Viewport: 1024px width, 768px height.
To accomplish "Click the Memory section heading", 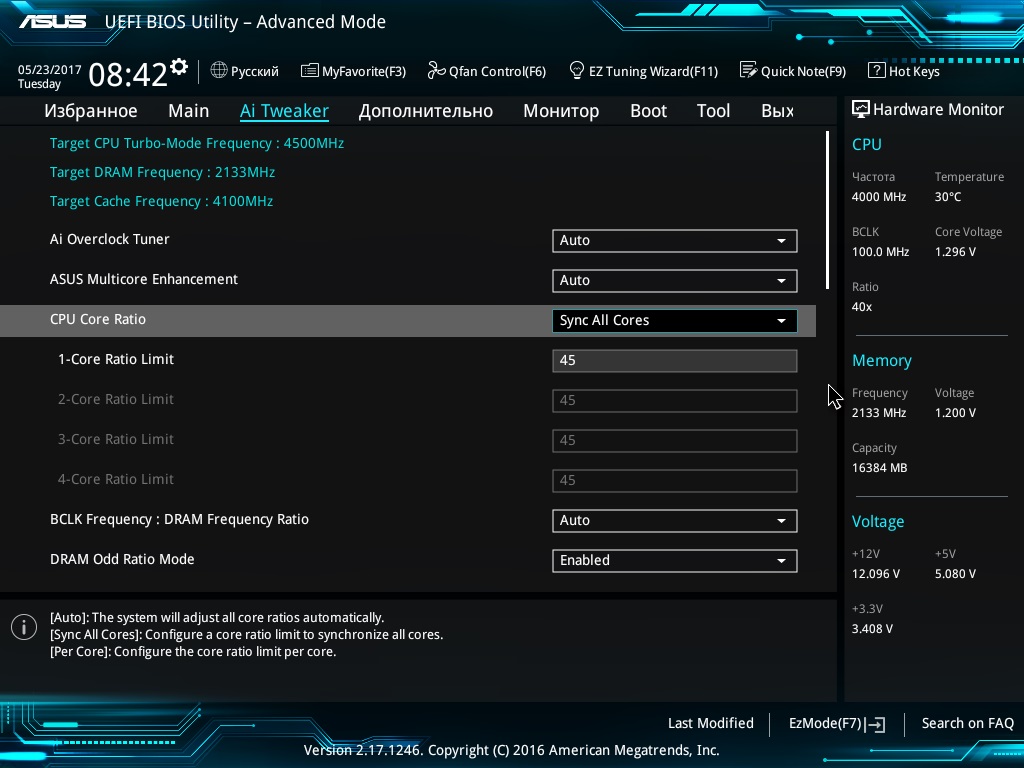I will point(882,360).
